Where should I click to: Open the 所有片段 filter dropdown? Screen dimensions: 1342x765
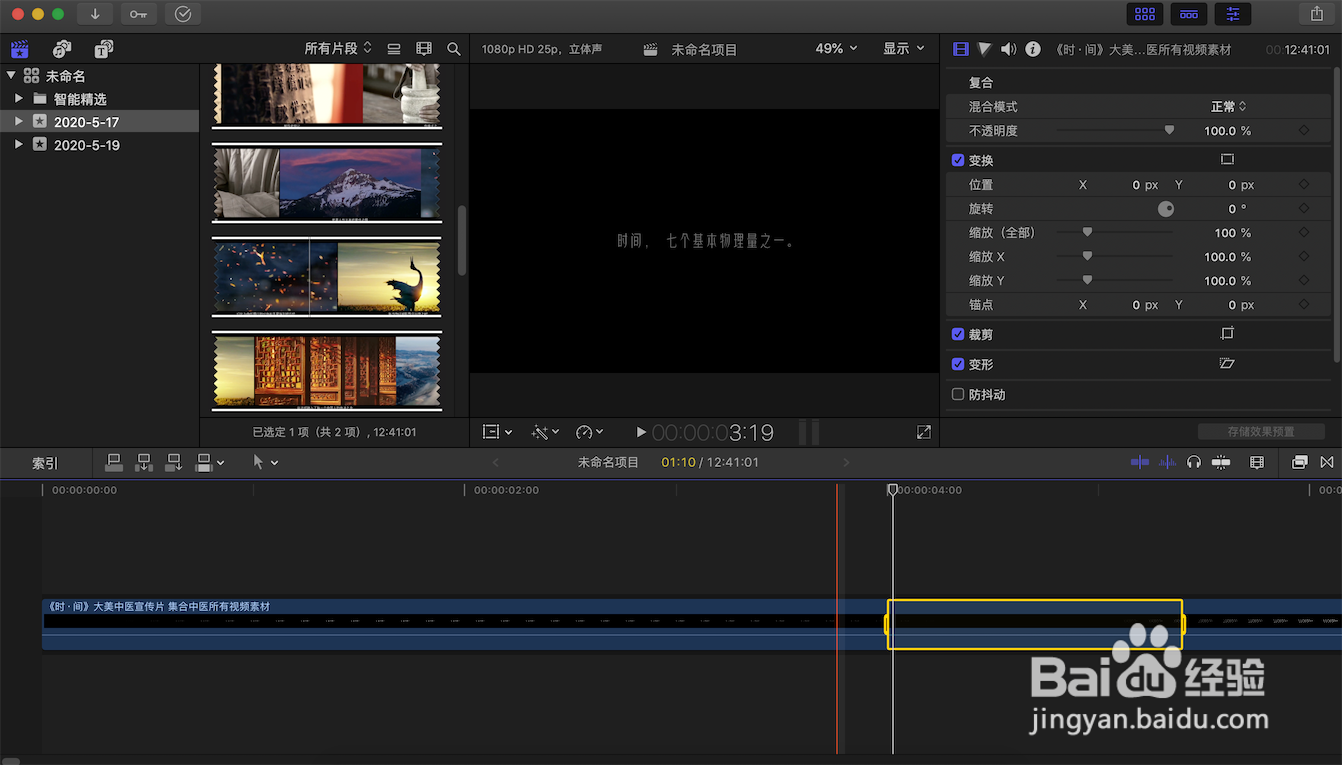[338, 48]
